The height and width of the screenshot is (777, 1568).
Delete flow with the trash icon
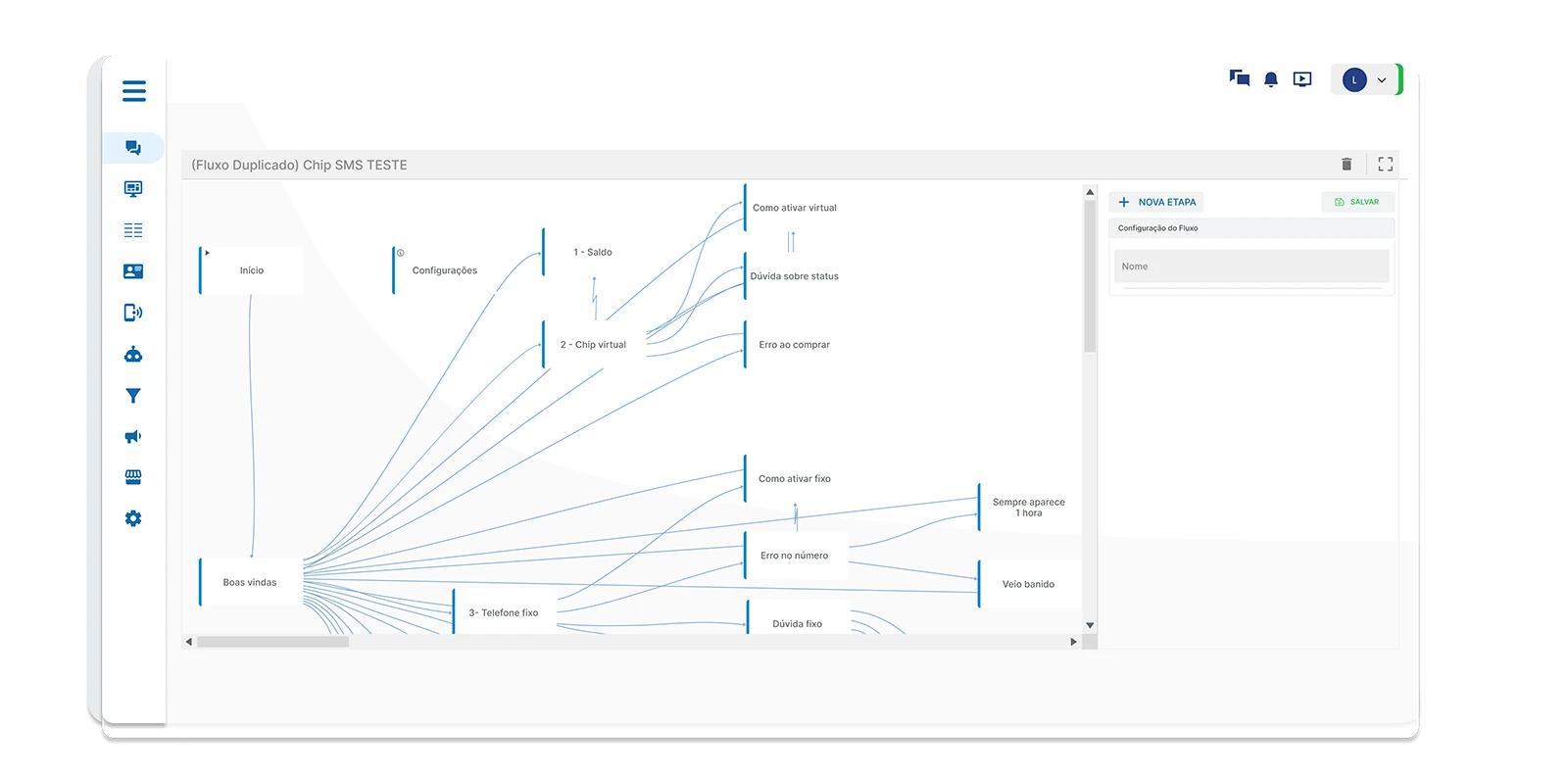(1347, 165)
